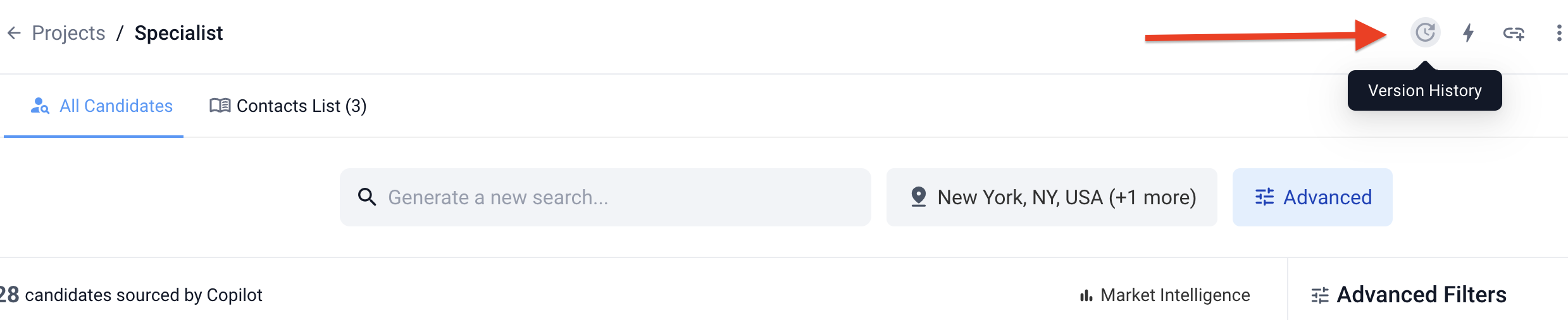The width and height of the screenshot is (1568, 320).
Task: Open the New York, NY, USA location selector
Action: click(x=1066, y=197)
